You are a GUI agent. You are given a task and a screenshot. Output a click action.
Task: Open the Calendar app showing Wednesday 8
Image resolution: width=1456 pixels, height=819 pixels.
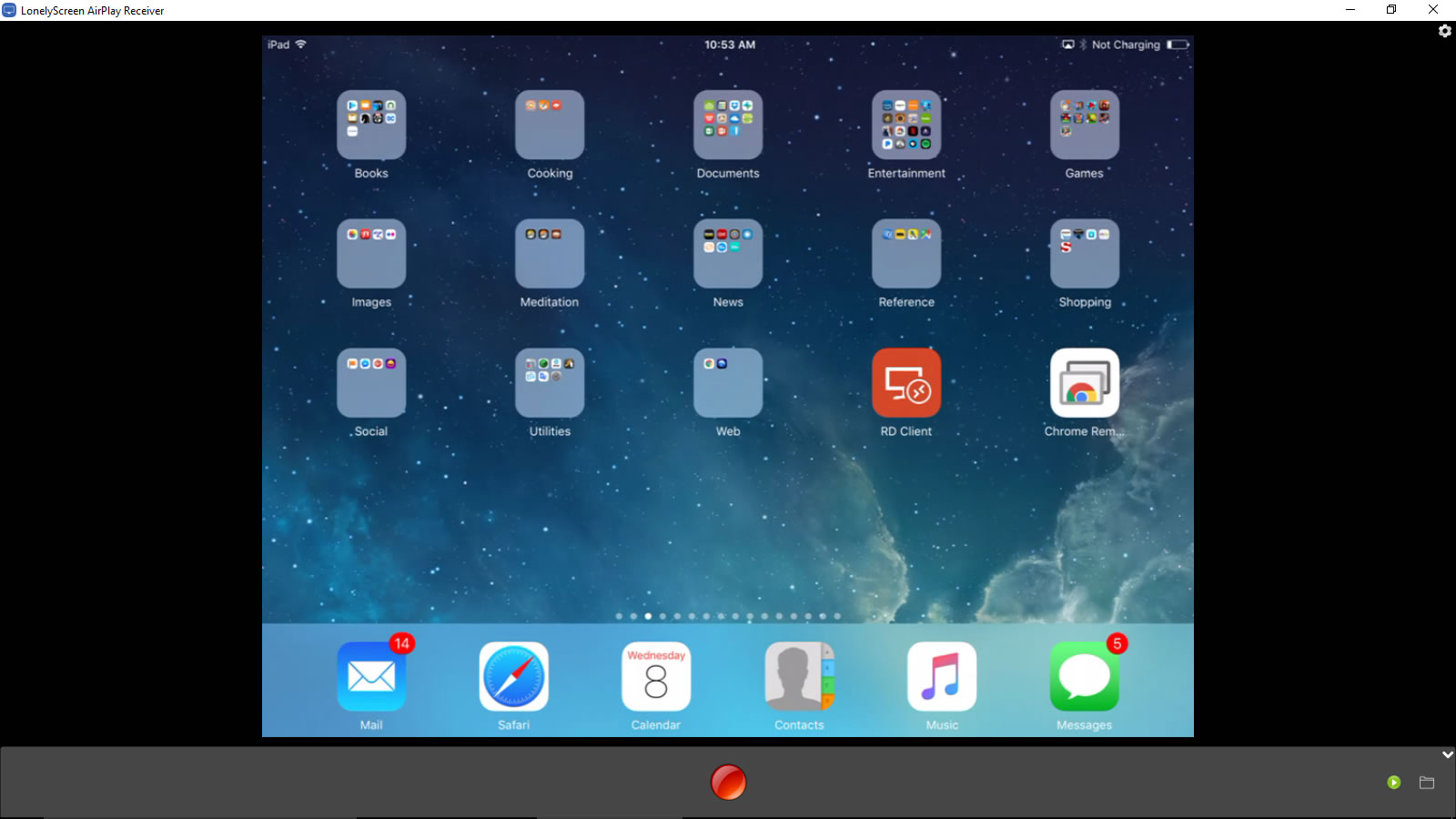[655, 677]
